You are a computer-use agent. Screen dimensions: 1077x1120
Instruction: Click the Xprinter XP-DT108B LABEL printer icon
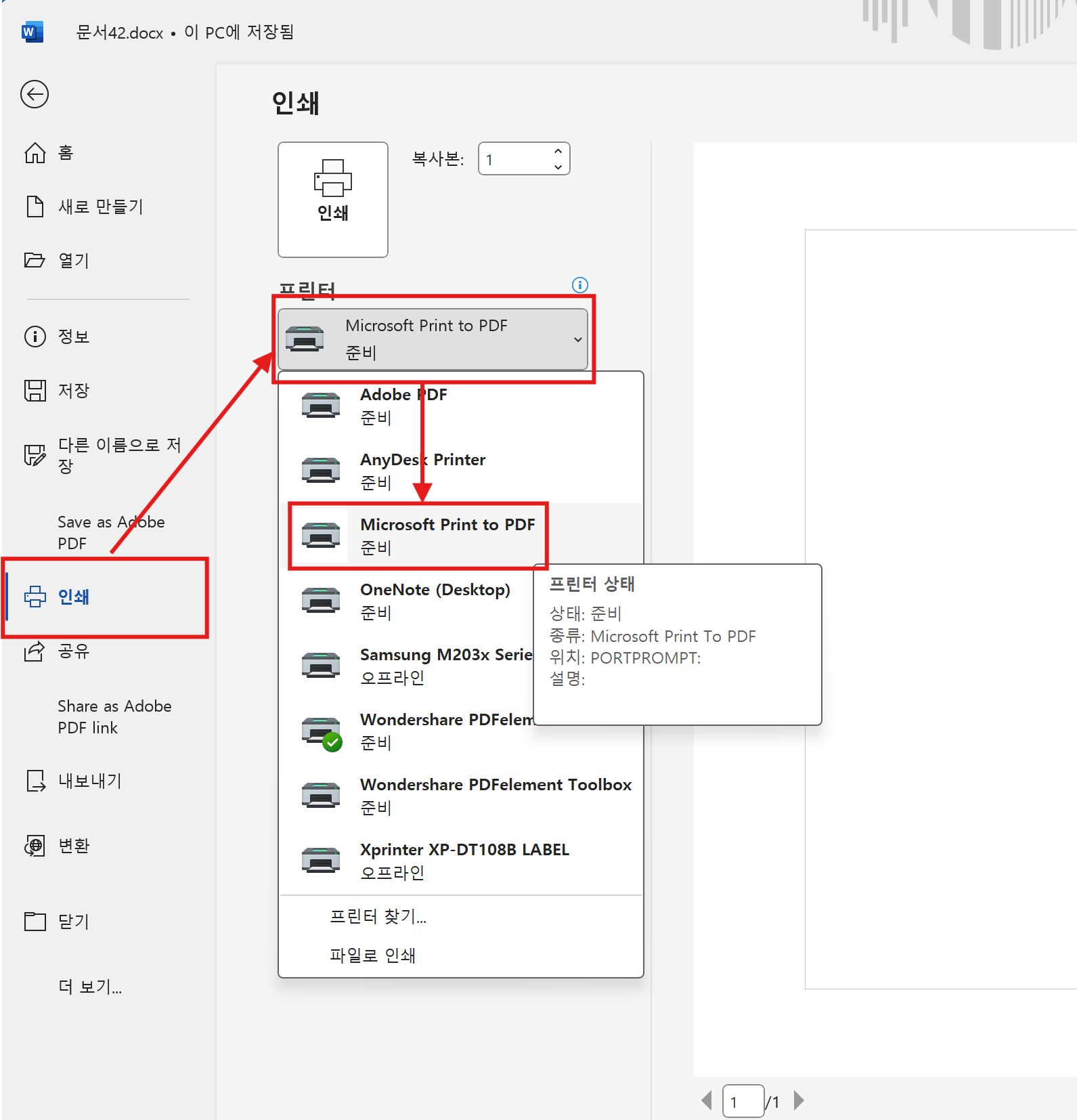click(x=321, y=861)
